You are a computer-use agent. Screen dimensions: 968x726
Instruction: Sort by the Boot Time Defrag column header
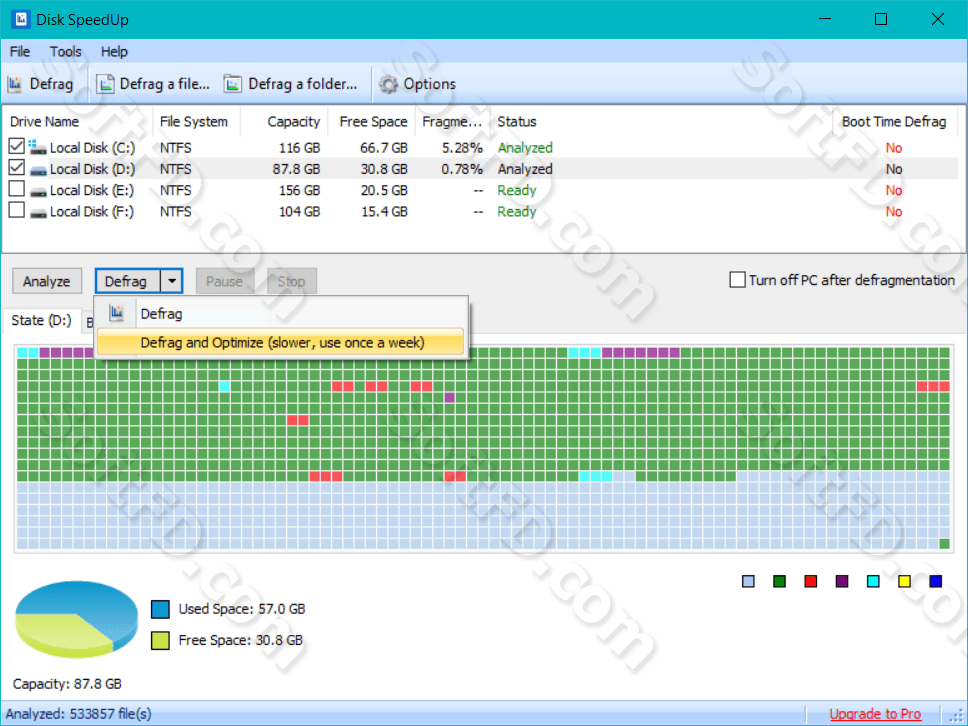tap(895, 122)
